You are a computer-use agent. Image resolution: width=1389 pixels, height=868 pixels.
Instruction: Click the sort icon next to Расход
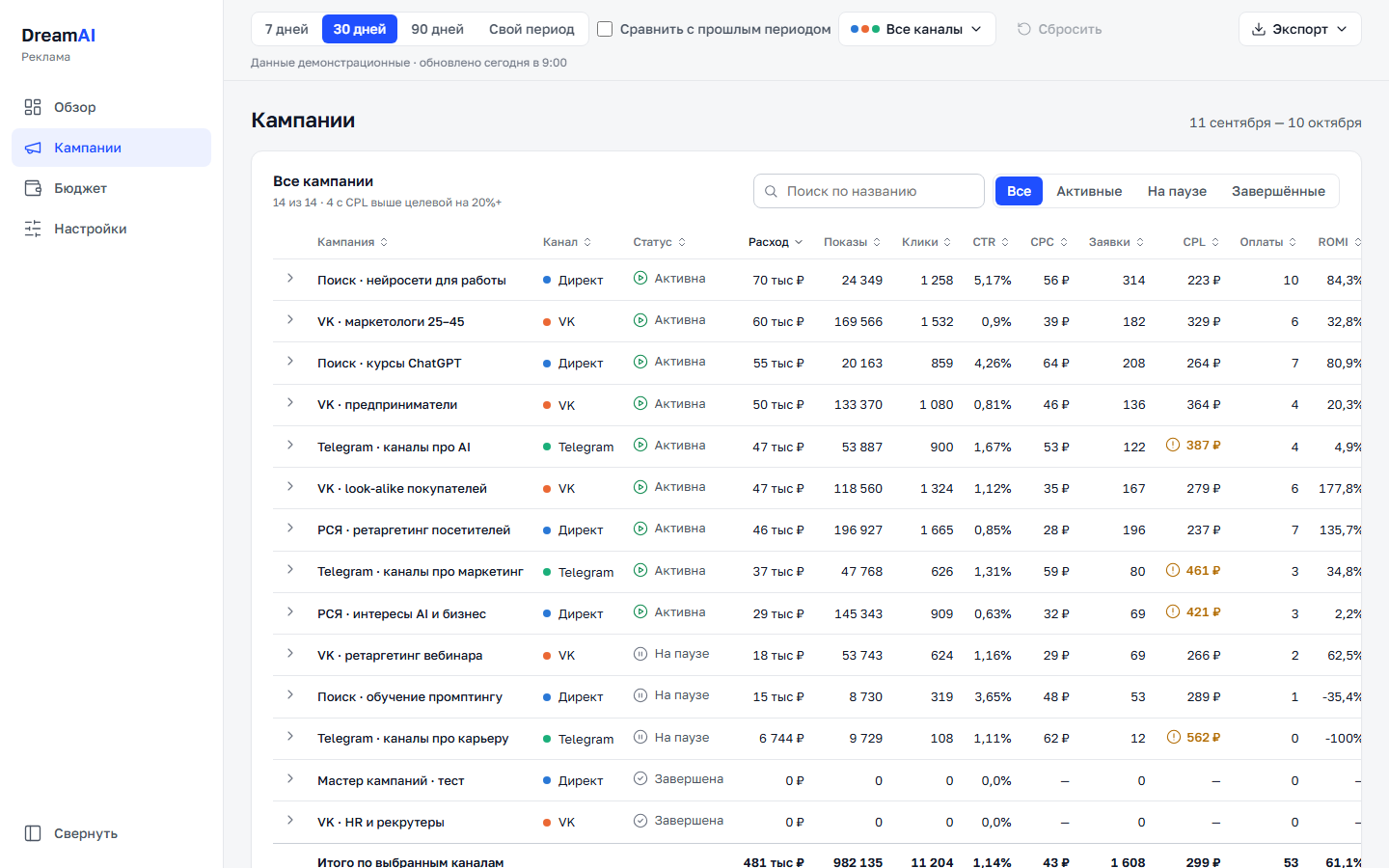pos(798,242)
